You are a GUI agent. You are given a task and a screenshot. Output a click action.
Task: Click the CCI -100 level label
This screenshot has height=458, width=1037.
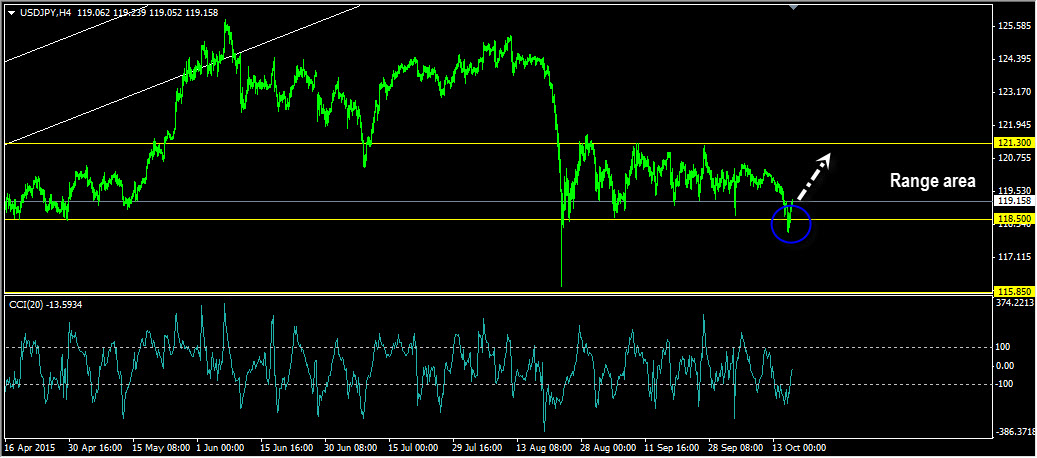[1006, 384]
